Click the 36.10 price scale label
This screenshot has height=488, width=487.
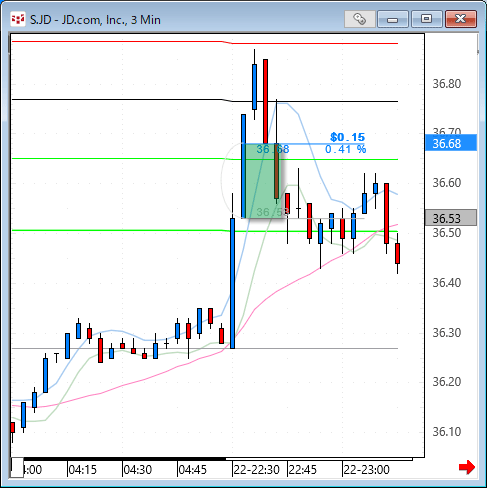[x=447, y=432]
